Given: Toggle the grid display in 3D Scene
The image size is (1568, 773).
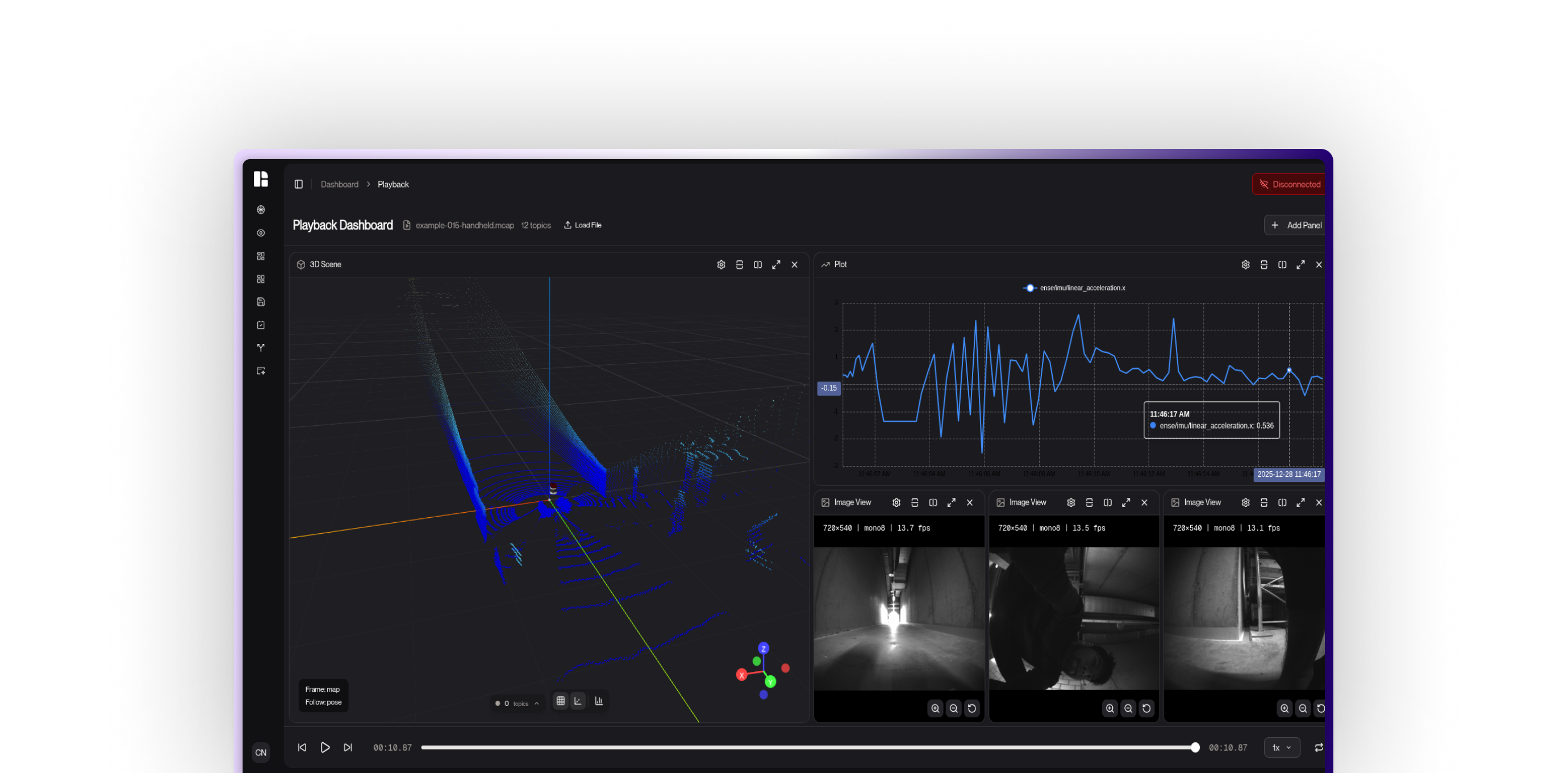Looking at the screenshot, I should 561,701.
